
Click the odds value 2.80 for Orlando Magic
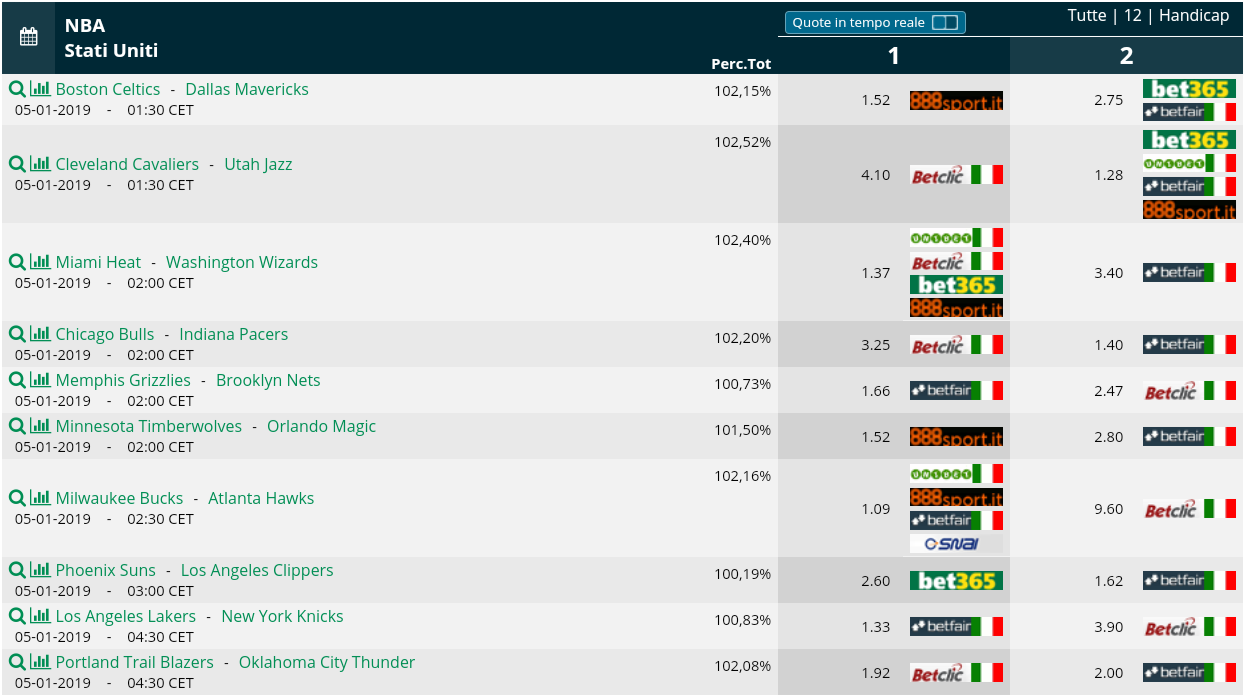[x=1108, y=437]
